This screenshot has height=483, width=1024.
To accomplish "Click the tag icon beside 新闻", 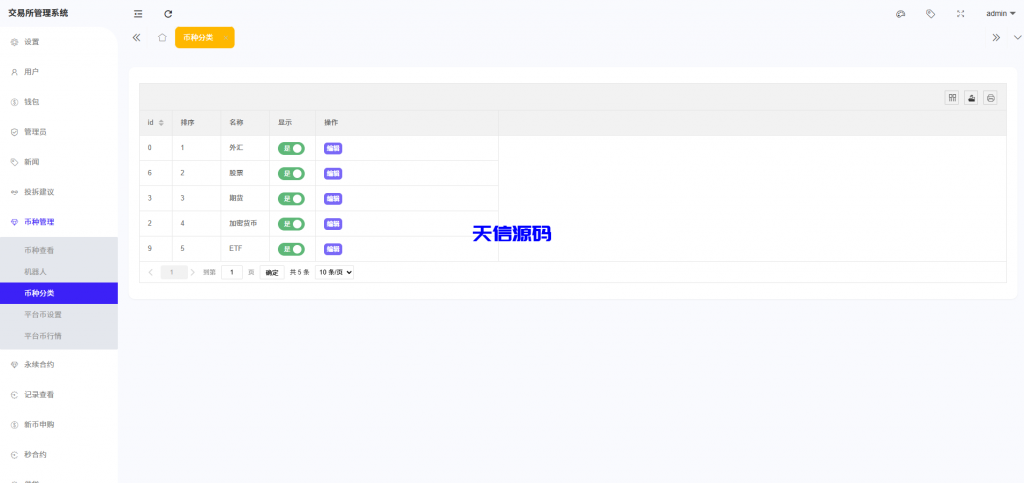I will (14, 163).
